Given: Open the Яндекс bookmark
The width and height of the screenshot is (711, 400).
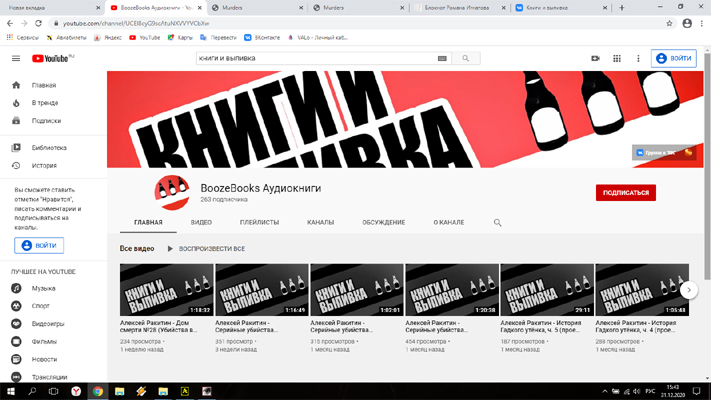Looking at the screenshot, I should coord(107,38).
